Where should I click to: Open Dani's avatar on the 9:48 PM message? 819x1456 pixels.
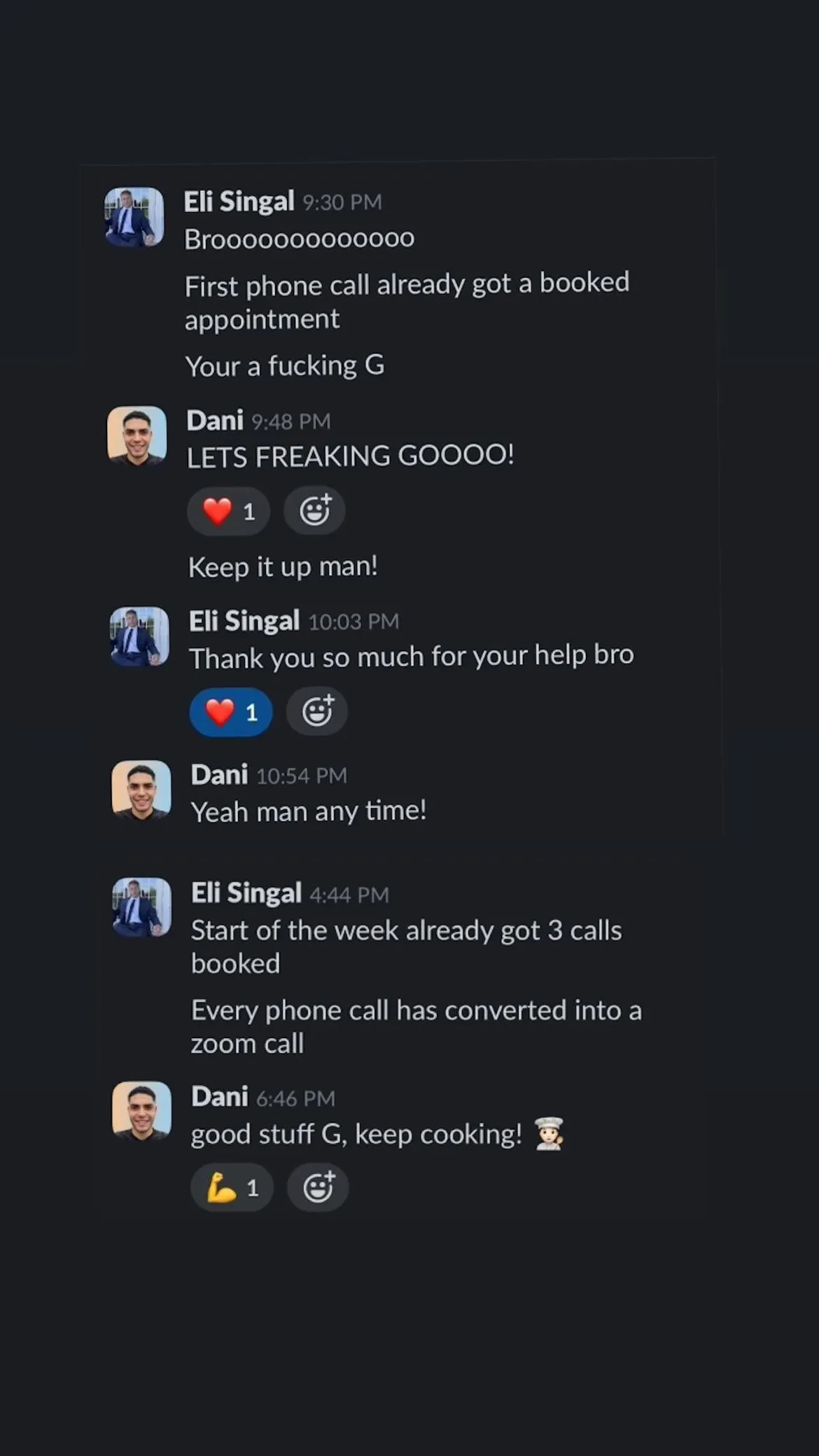(x=137, y=436)
